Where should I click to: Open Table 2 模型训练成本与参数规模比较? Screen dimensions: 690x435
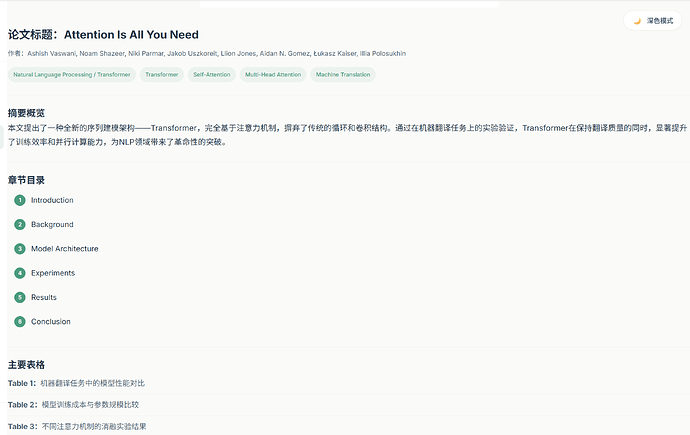click(73, 405)
